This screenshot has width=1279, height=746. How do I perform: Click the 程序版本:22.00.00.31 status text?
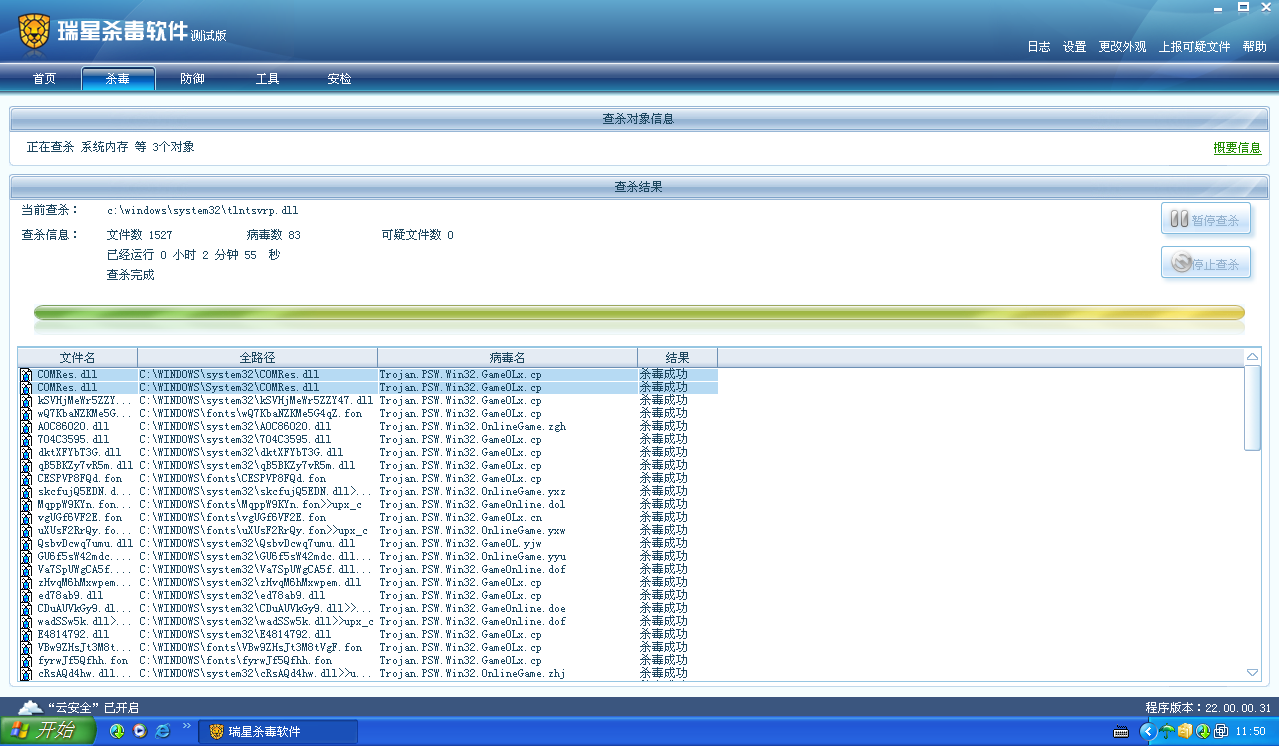pos(1208,708)
